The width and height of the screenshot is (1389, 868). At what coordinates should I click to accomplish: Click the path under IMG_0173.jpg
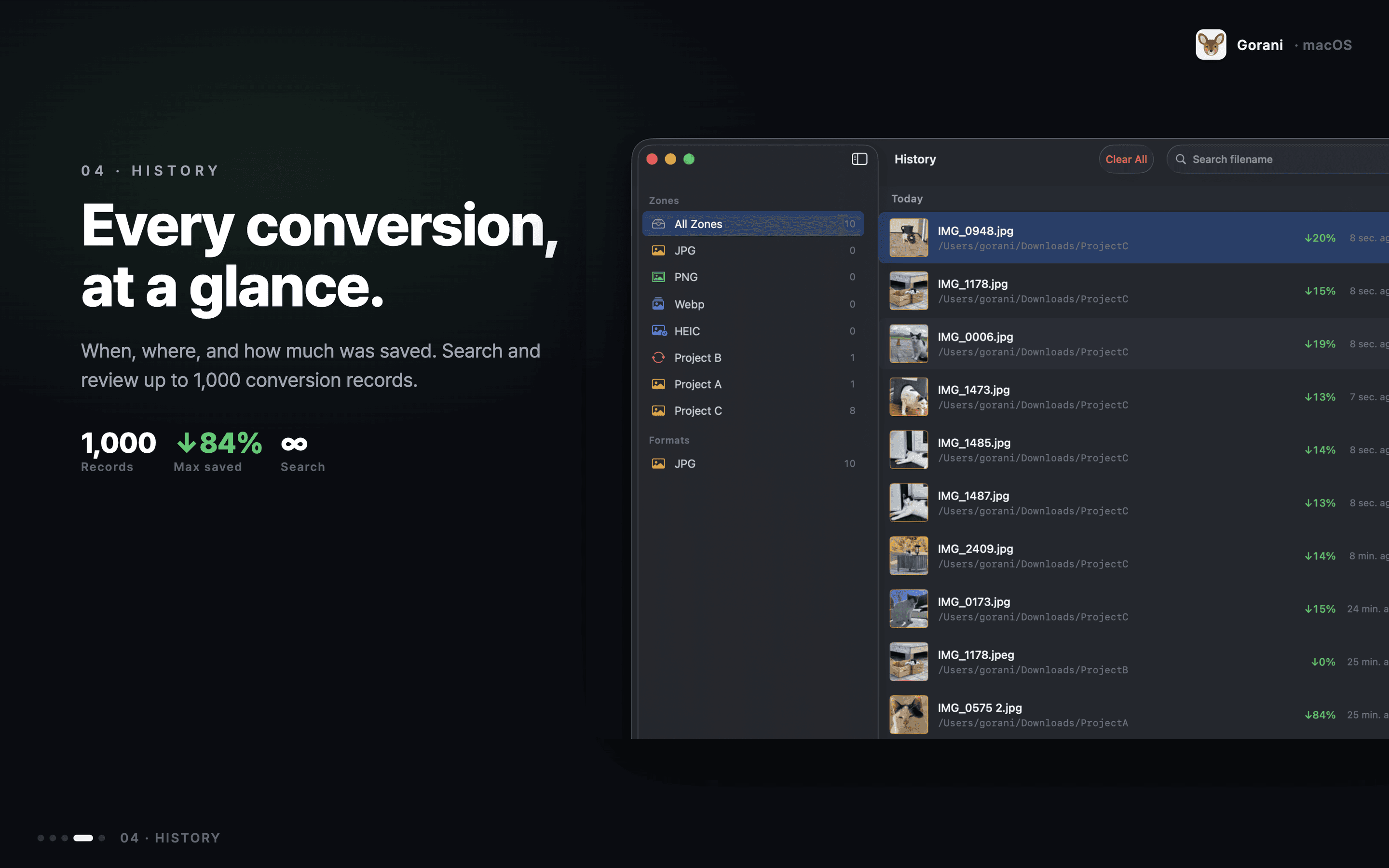pyautogui.click(x=1033, y=617)
